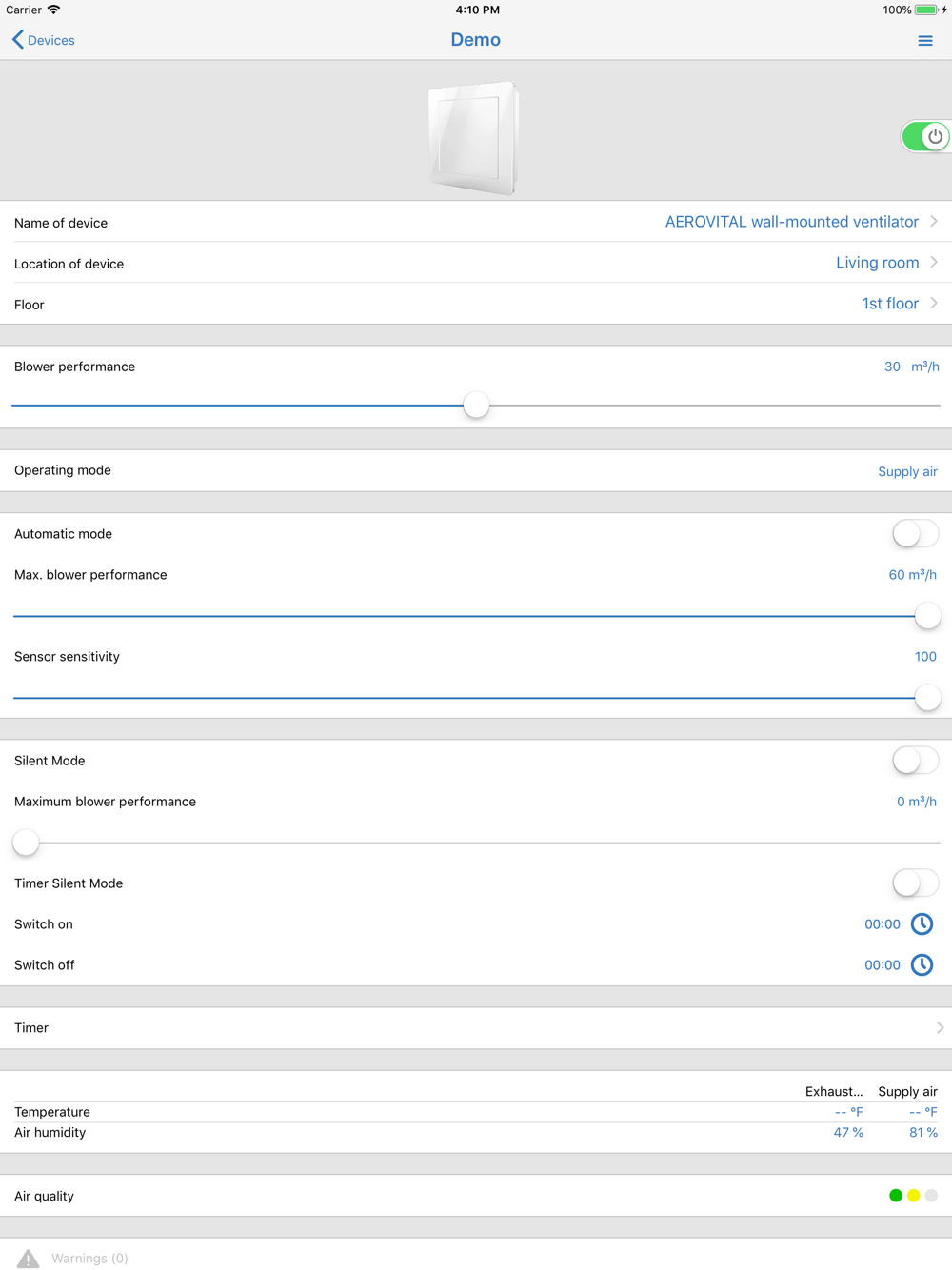Click the ventilator device image
Screen dimensions: 952x1270
474,137
